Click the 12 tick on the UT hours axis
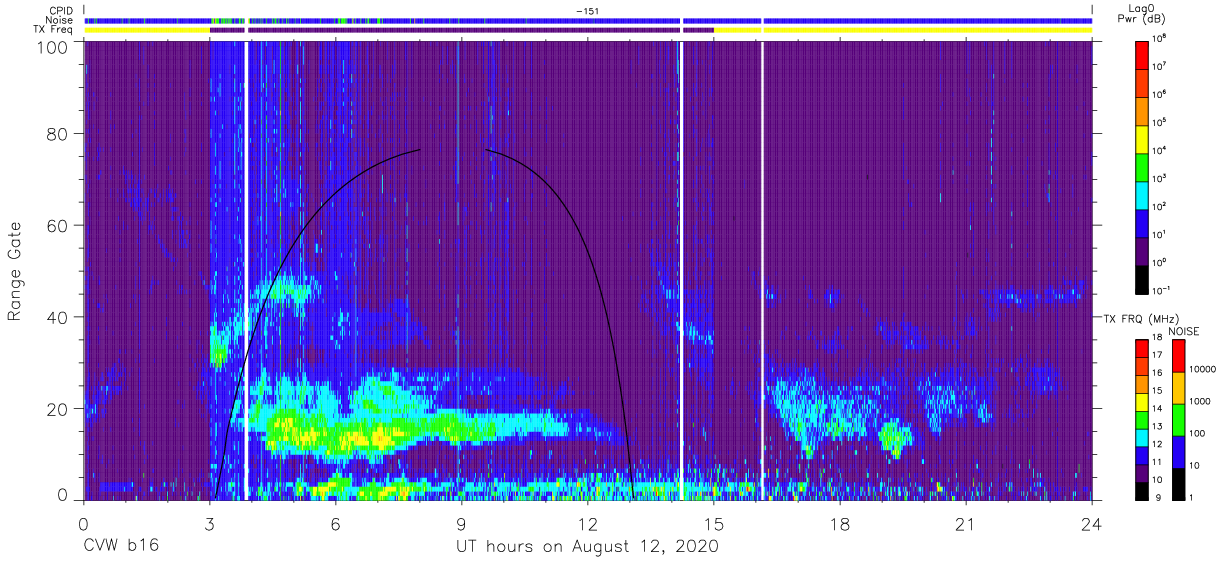This screenshot has width=1228, height=567. [x=588, y=523]
